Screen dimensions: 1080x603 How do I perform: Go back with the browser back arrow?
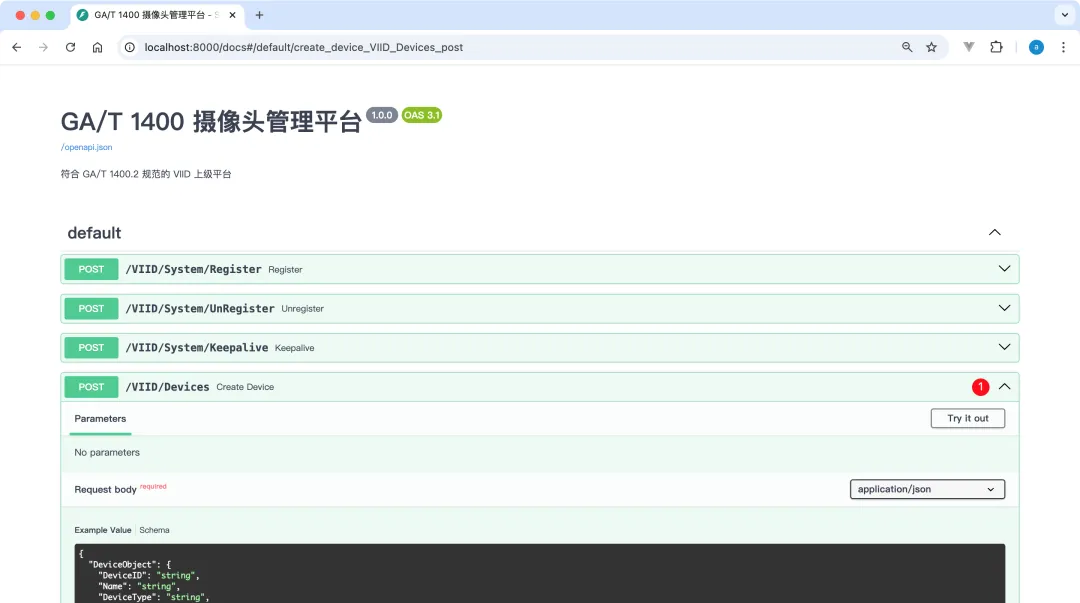17,48
